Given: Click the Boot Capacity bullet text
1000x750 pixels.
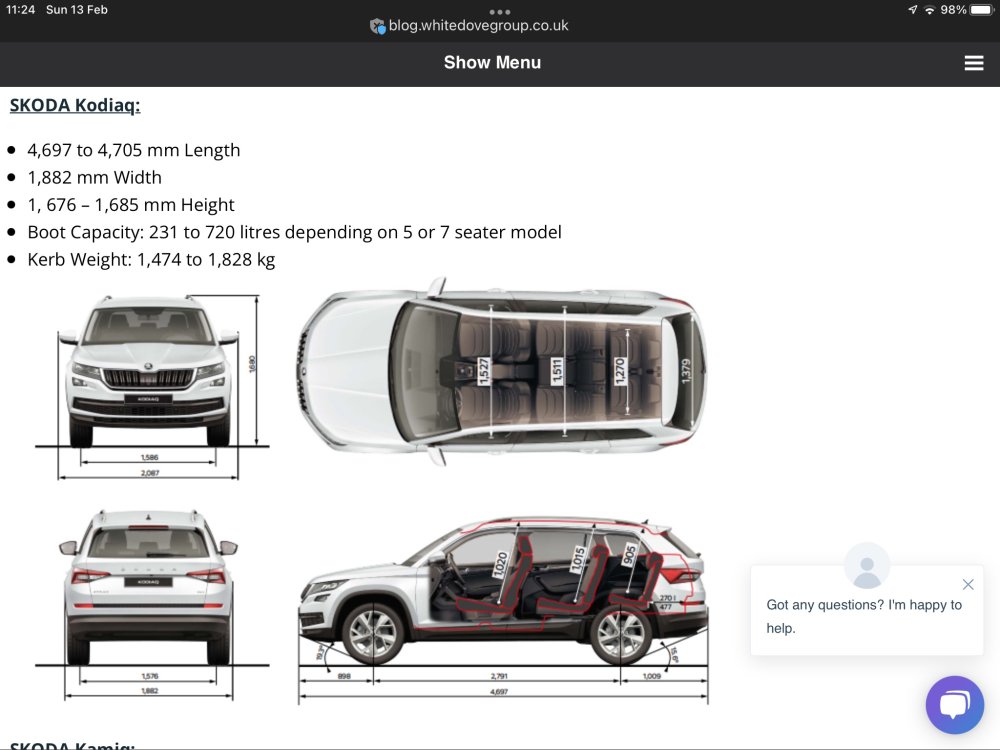Looking at the screenshot, I should (295, 232).
